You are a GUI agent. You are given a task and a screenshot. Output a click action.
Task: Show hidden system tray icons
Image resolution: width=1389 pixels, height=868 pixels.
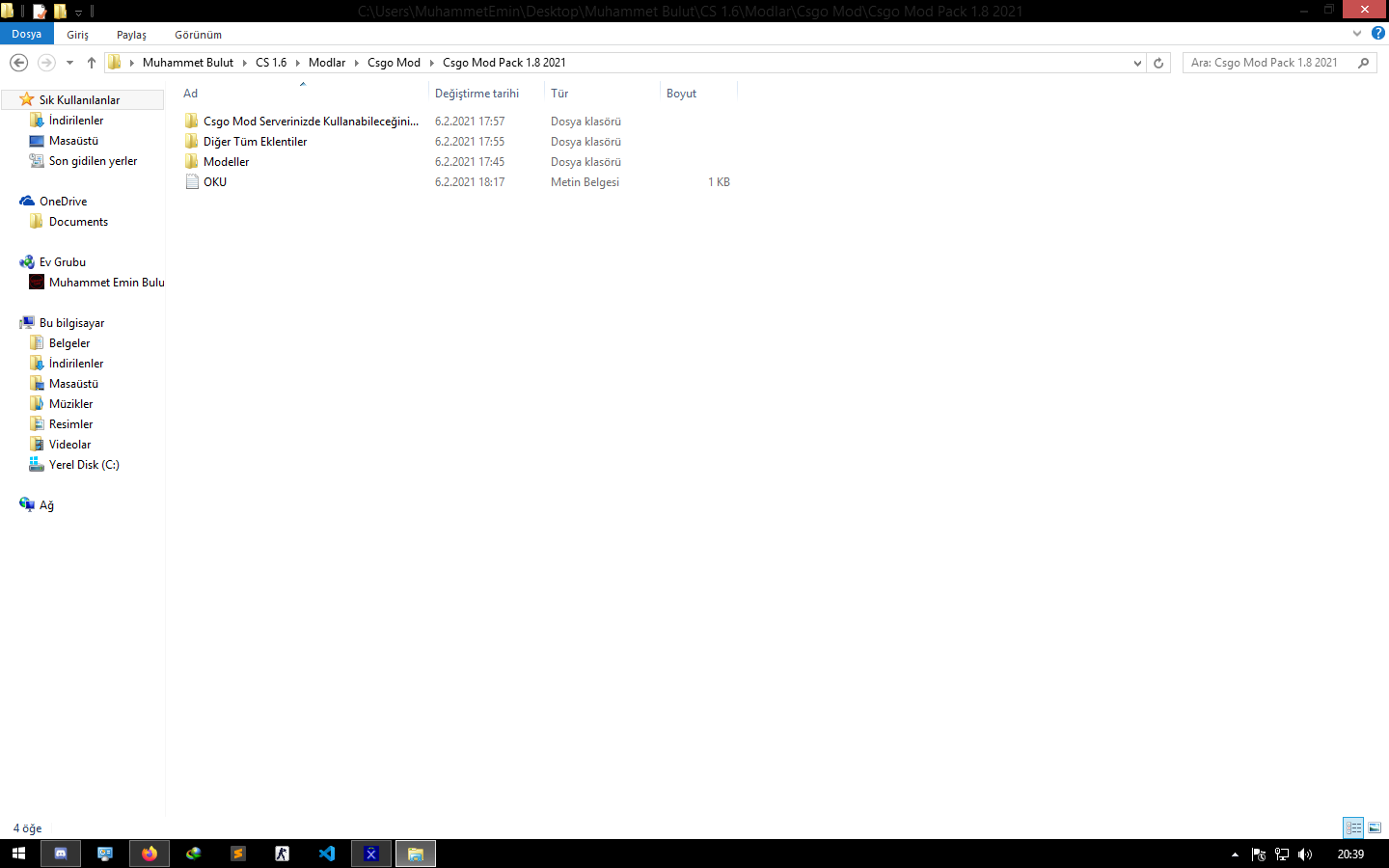[x=1235, y=854]
